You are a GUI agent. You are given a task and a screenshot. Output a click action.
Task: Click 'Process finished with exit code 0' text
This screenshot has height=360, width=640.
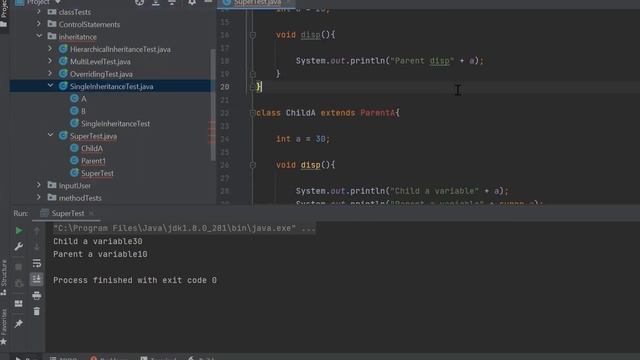click(x=135, y=280)
